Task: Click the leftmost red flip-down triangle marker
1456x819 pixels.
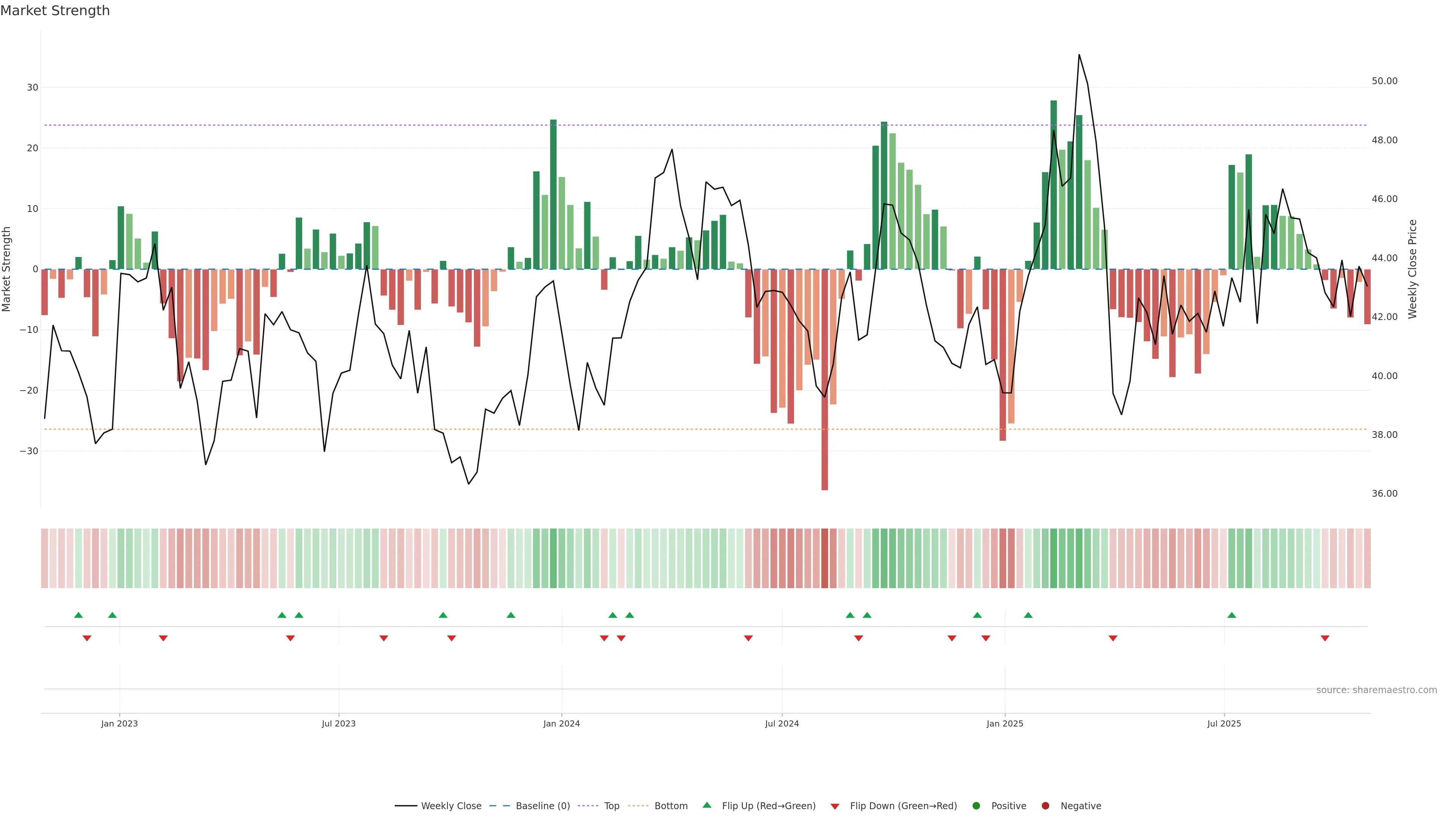Action: point(87,638)
